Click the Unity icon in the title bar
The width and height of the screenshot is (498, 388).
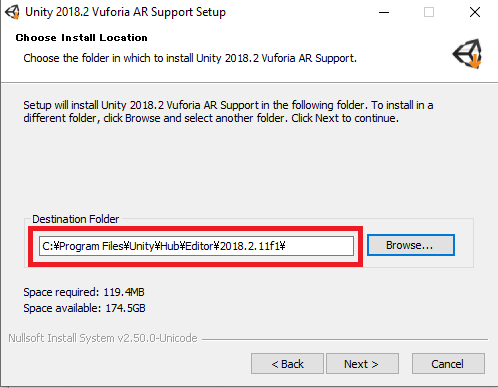(12, 12)
